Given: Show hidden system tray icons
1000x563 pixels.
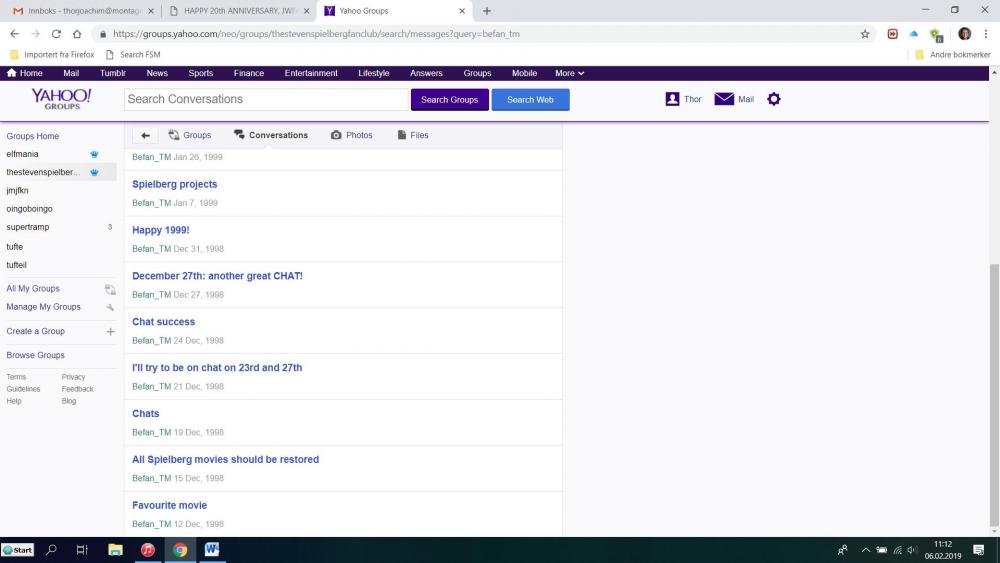Looking at the screenshot, I should pos(865,550).
